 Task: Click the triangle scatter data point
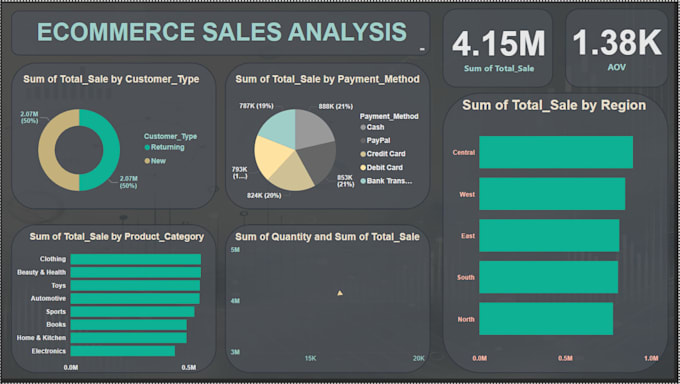point(340,293)
